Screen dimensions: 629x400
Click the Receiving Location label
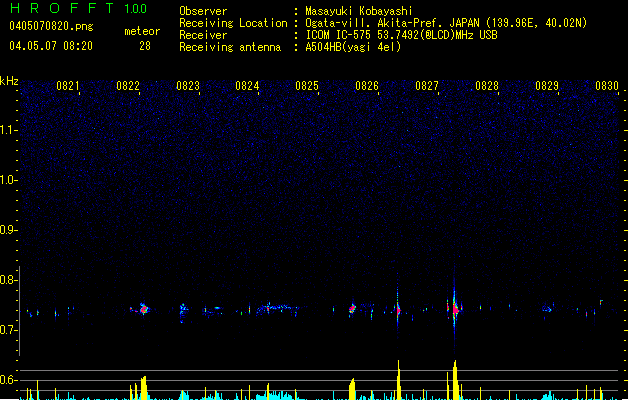tap(233, 23)
